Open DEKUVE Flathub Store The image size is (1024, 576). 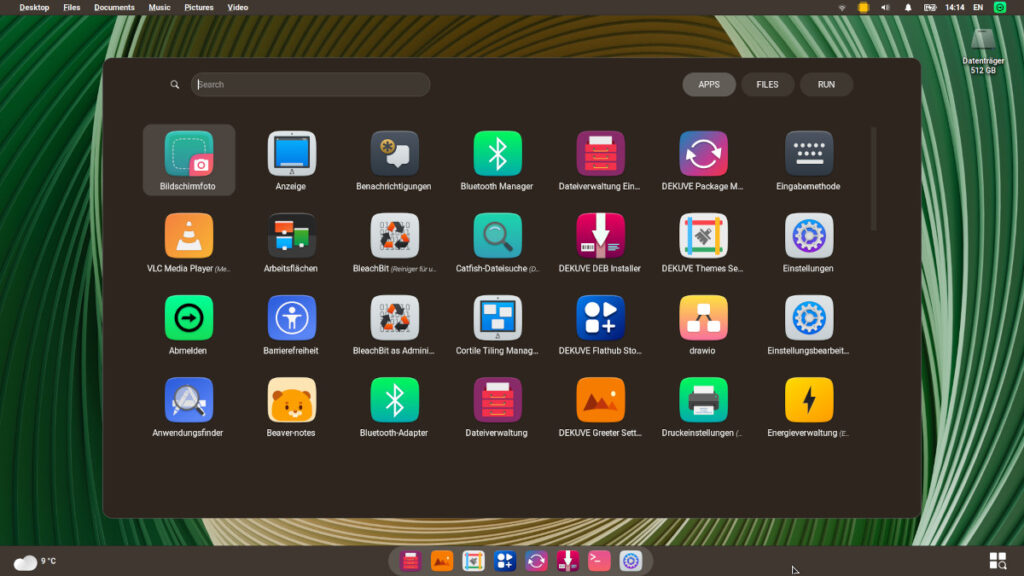[x=600, y=318]
